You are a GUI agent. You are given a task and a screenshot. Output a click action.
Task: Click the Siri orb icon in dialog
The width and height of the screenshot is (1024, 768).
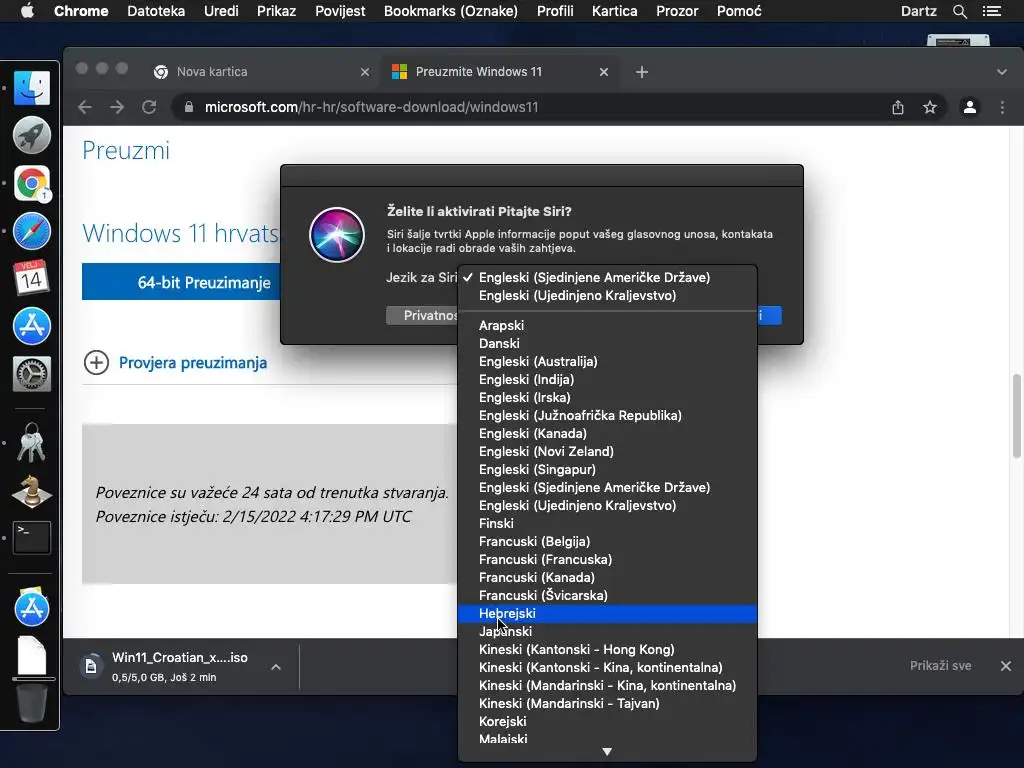(x=336, y=235)
